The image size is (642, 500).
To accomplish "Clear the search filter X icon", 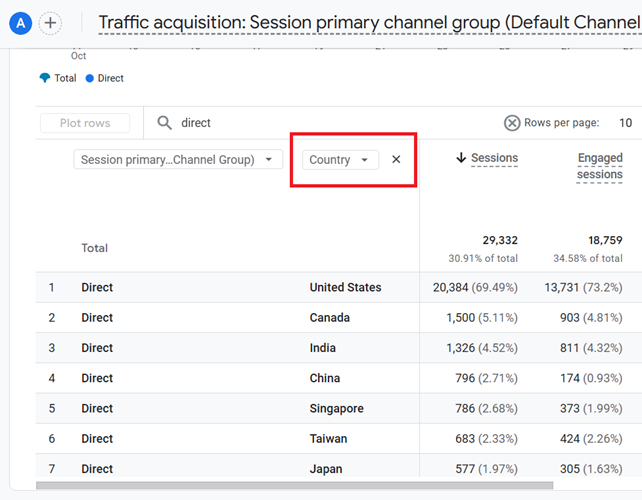I will point(512,123).
